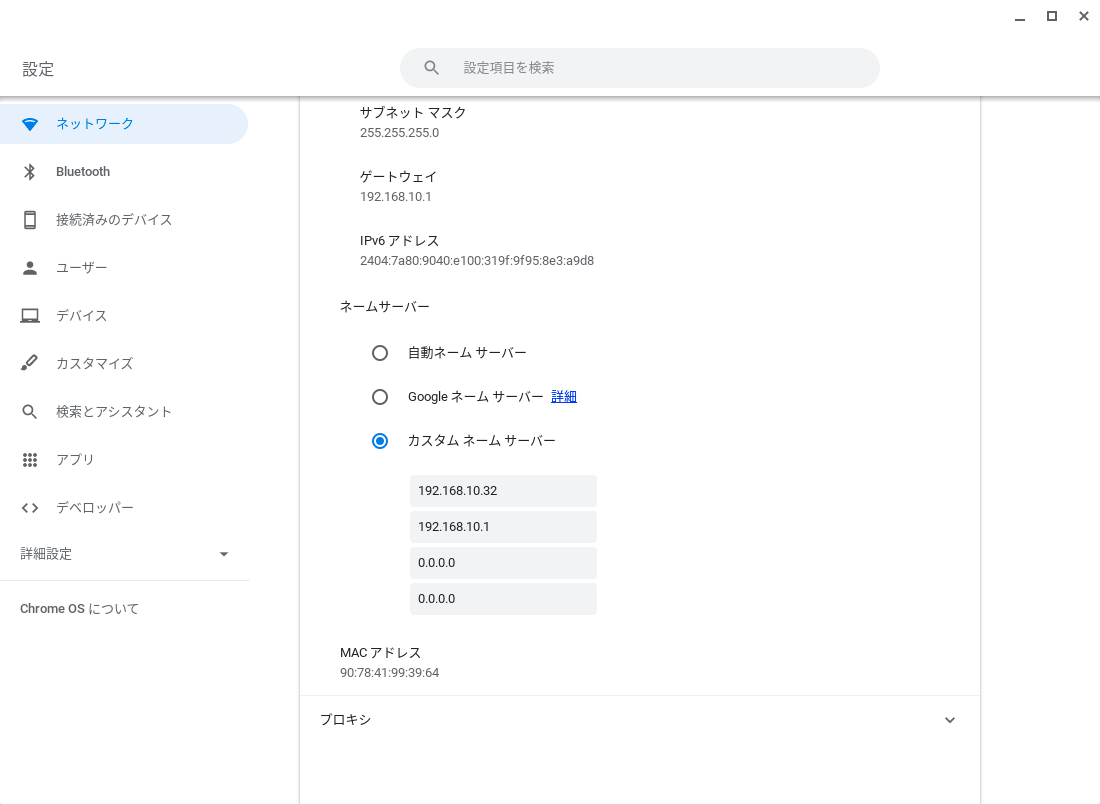
Task: Click the Bluetooth icon in sidebar
Action: click(x=30, y=172)
